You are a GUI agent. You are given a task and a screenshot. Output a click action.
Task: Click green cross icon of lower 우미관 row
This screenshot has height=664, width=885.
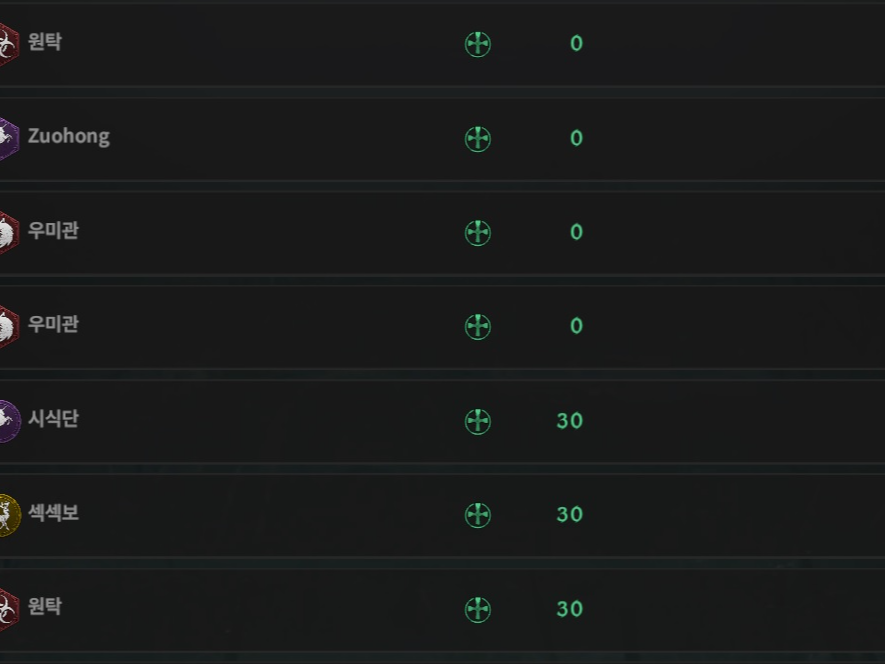click(477, 327)
